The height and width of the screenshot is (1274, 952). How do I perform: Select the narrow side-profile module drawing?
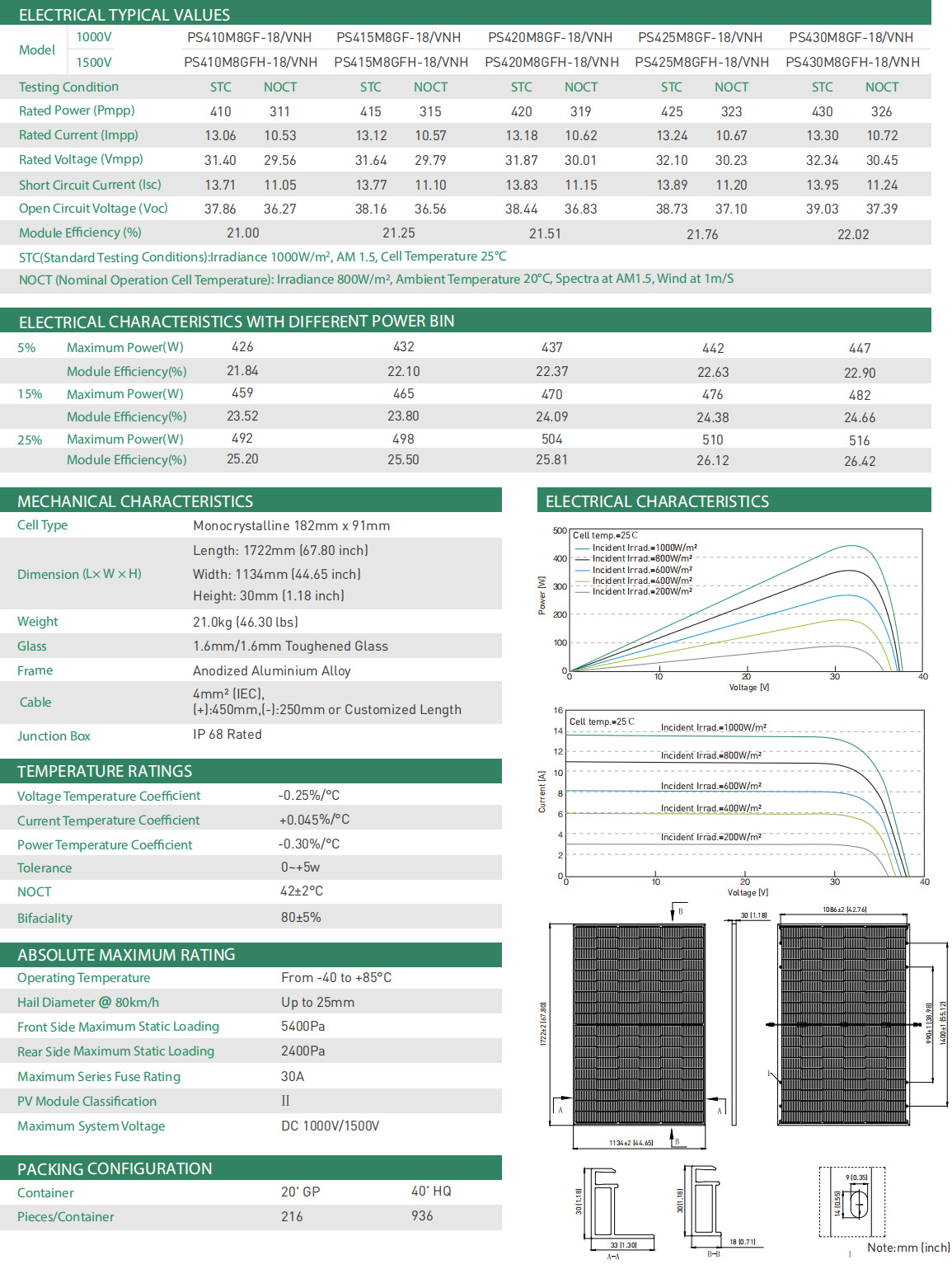[x=734, y=1022]
